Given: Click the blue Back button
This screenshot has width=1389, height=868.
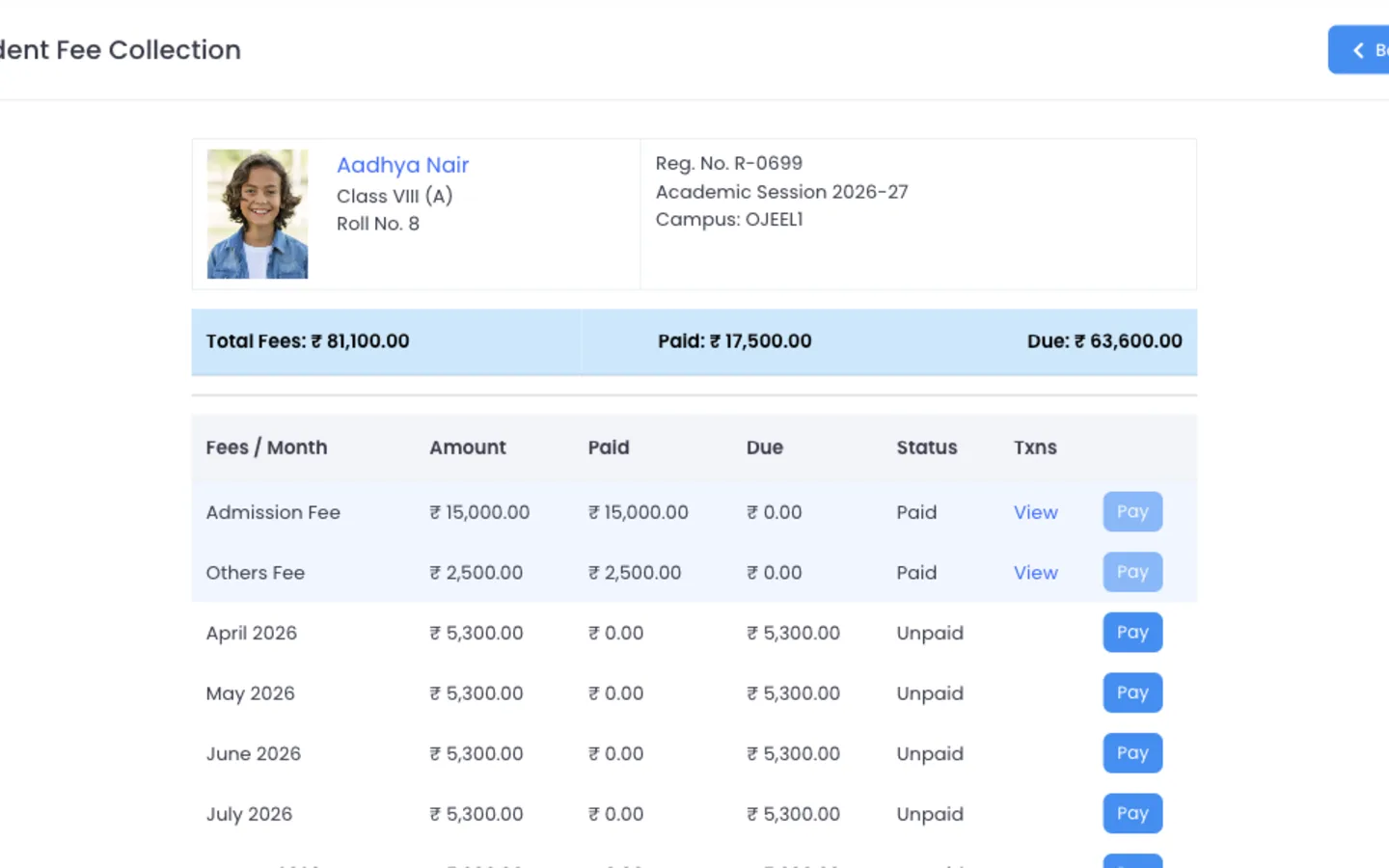Looking at the screenshot, I should [x=1359, y=50].
